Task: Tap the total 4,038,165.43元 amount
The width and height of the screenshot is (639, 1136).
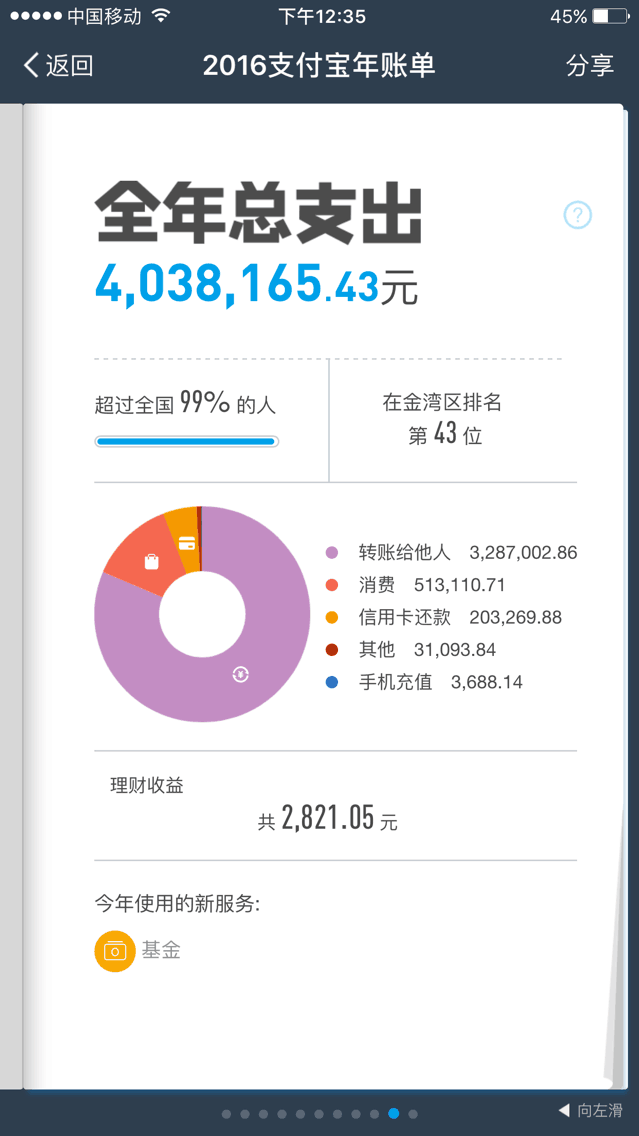Action: coord(256,283)
